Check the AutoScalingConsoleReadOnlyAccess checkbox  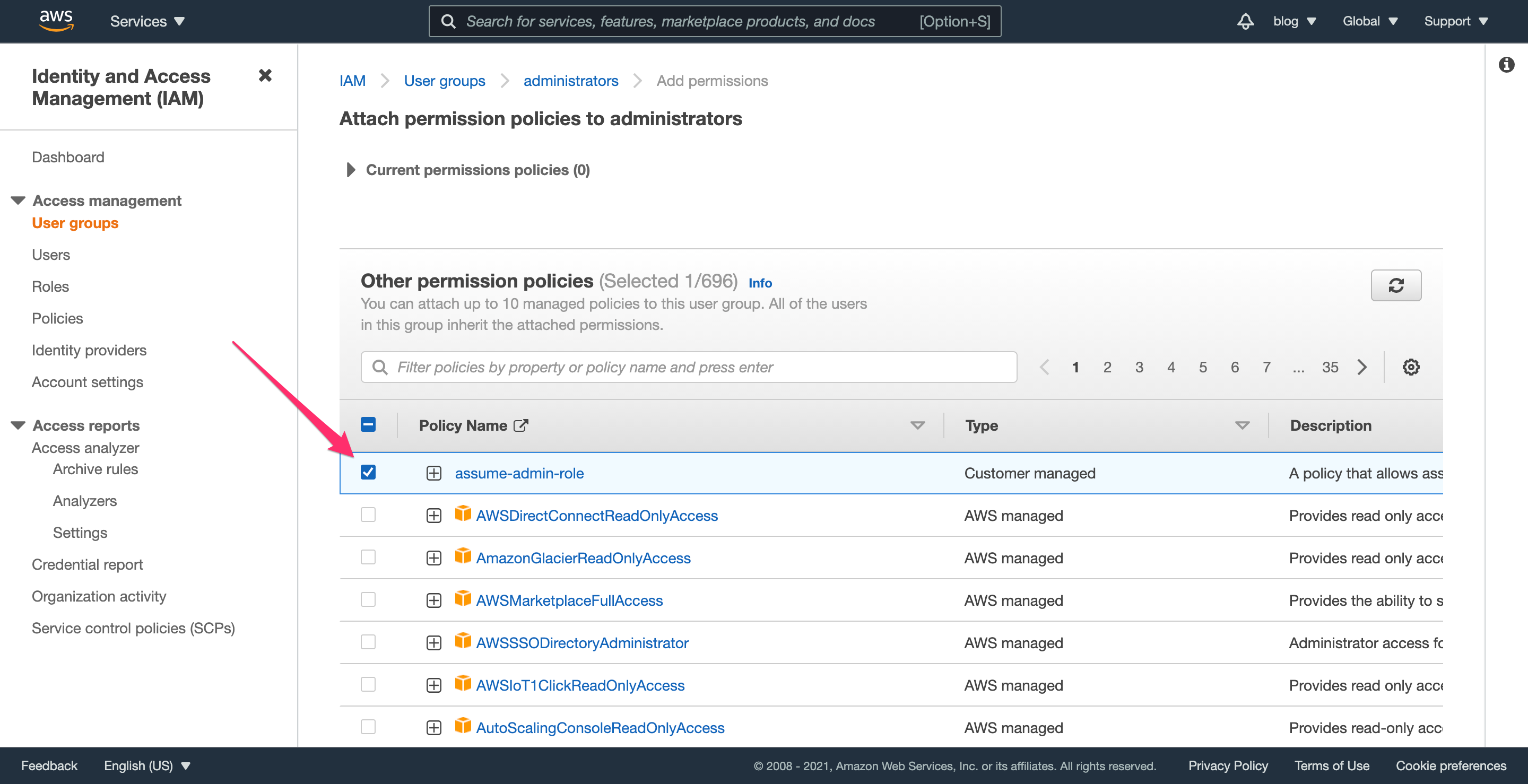point(368,727)
